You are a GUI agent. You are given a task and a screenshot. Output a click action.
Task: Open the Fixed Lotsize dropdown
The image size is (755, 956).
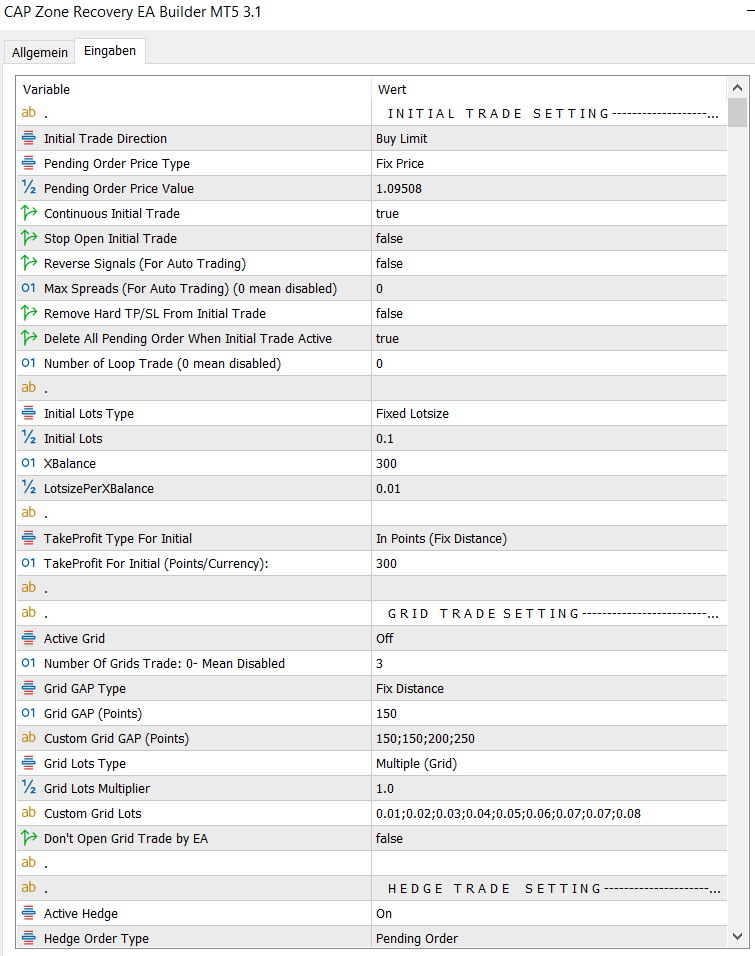pyautogui.click(x=549, y=413)
